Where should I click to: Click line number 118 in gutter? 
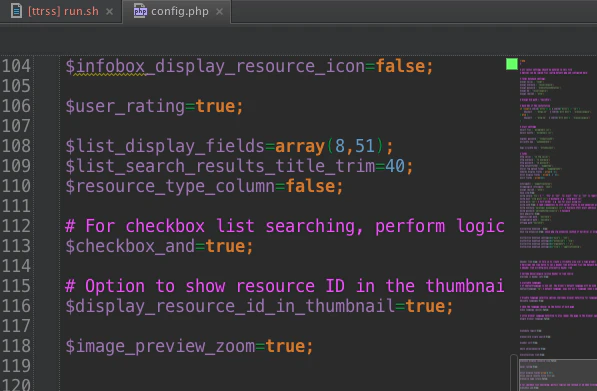click(16, 346)
